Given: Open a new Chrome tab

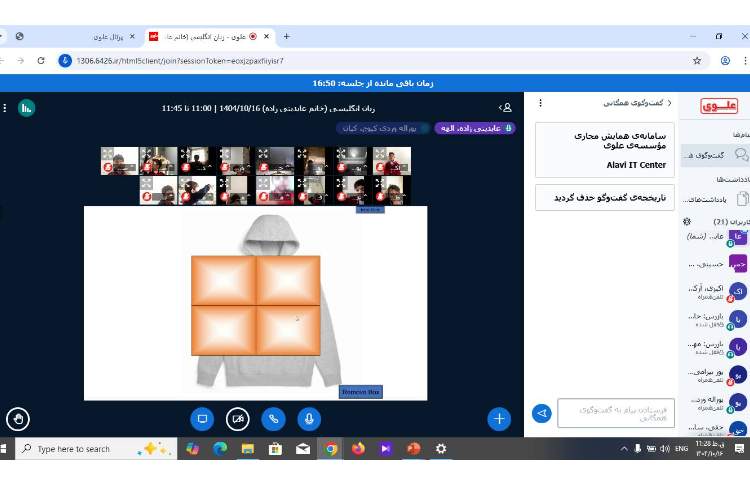Looking at the screenshot, I should click(x=287, y=36).
